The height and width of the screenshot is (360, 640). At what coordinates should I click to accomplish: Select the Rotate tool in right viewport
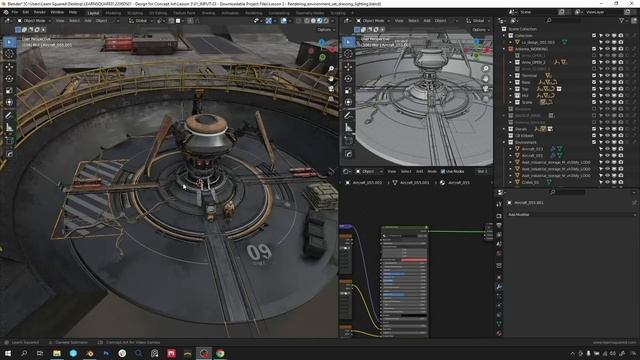tap(348, 78)
